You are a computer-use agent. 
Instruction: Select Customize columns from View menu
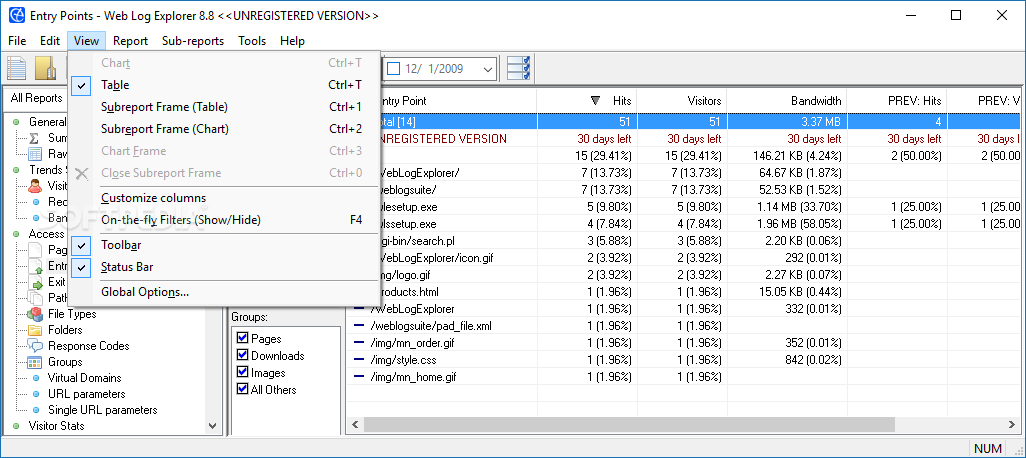(224, 198)
